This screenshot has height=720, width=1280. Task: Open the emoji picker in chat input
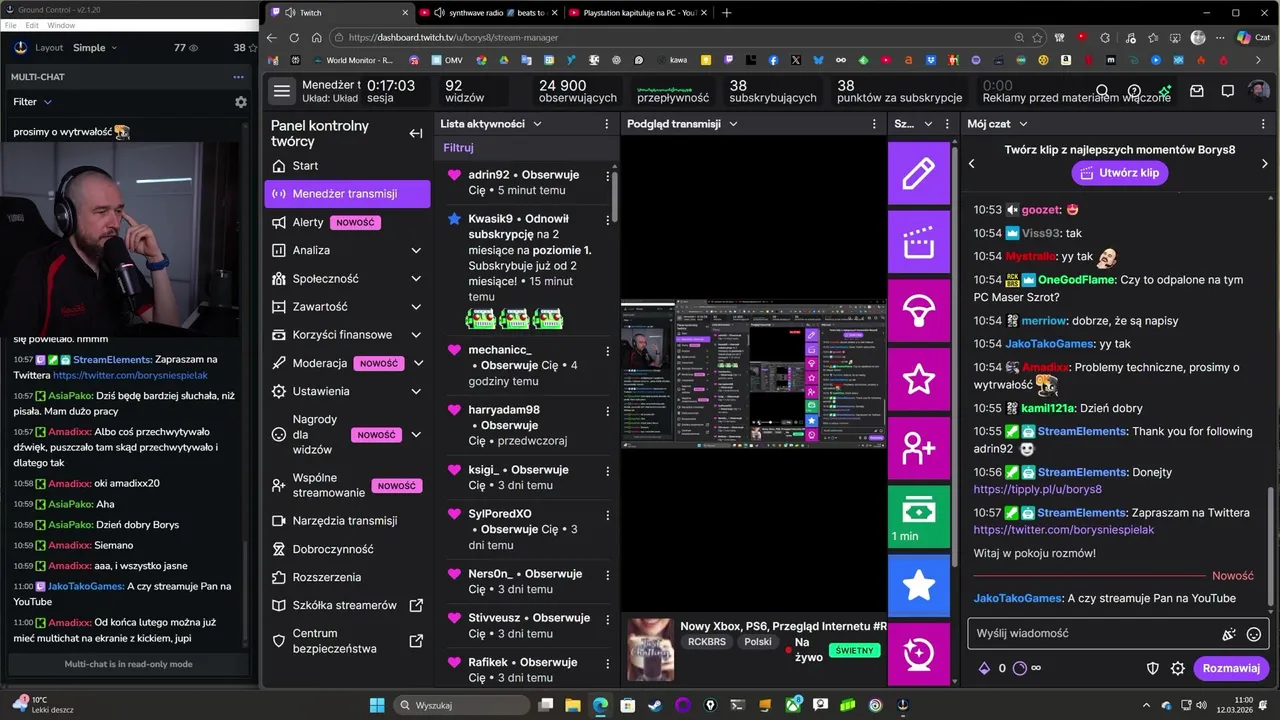point(1253,634)
